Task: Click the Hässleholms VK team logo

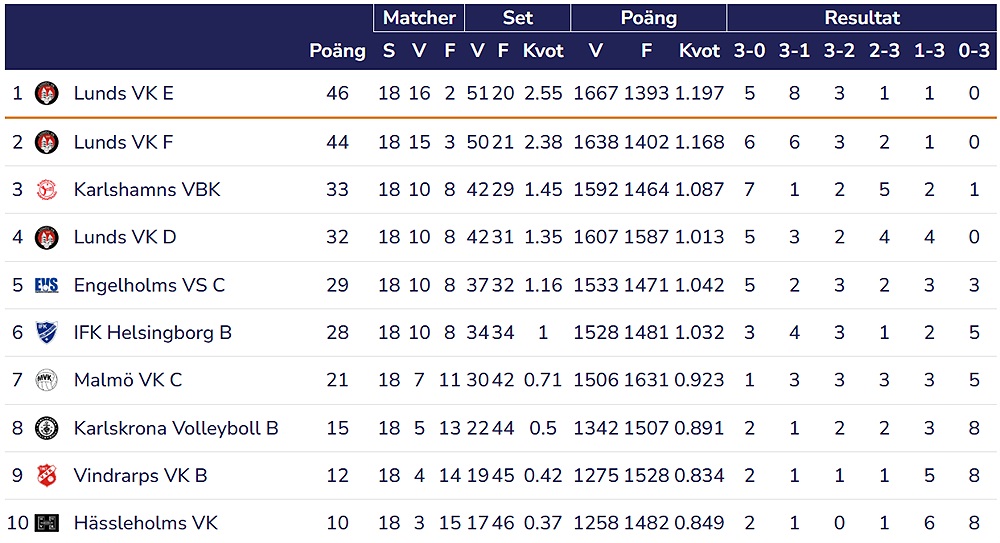Action: pos(46,523)
